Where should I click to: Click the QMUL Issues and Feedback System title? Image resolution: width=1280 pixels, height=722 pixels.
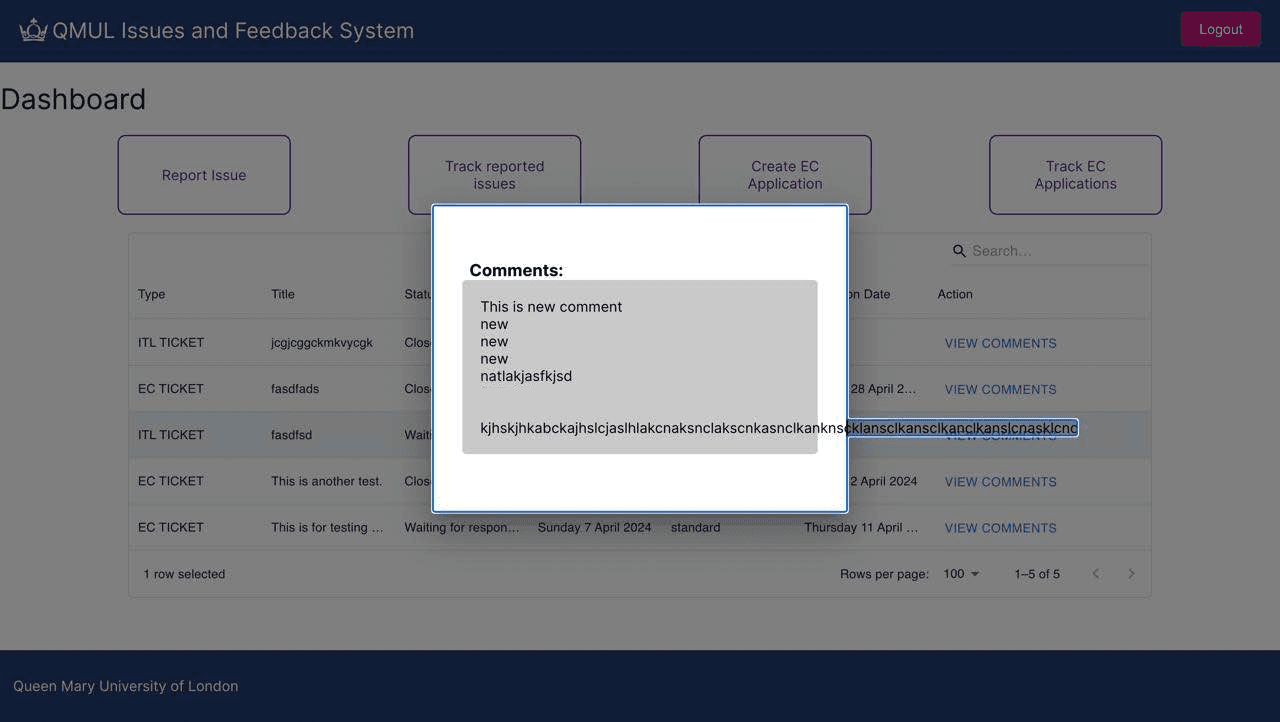pyautogui.click(x=233, y=30)
